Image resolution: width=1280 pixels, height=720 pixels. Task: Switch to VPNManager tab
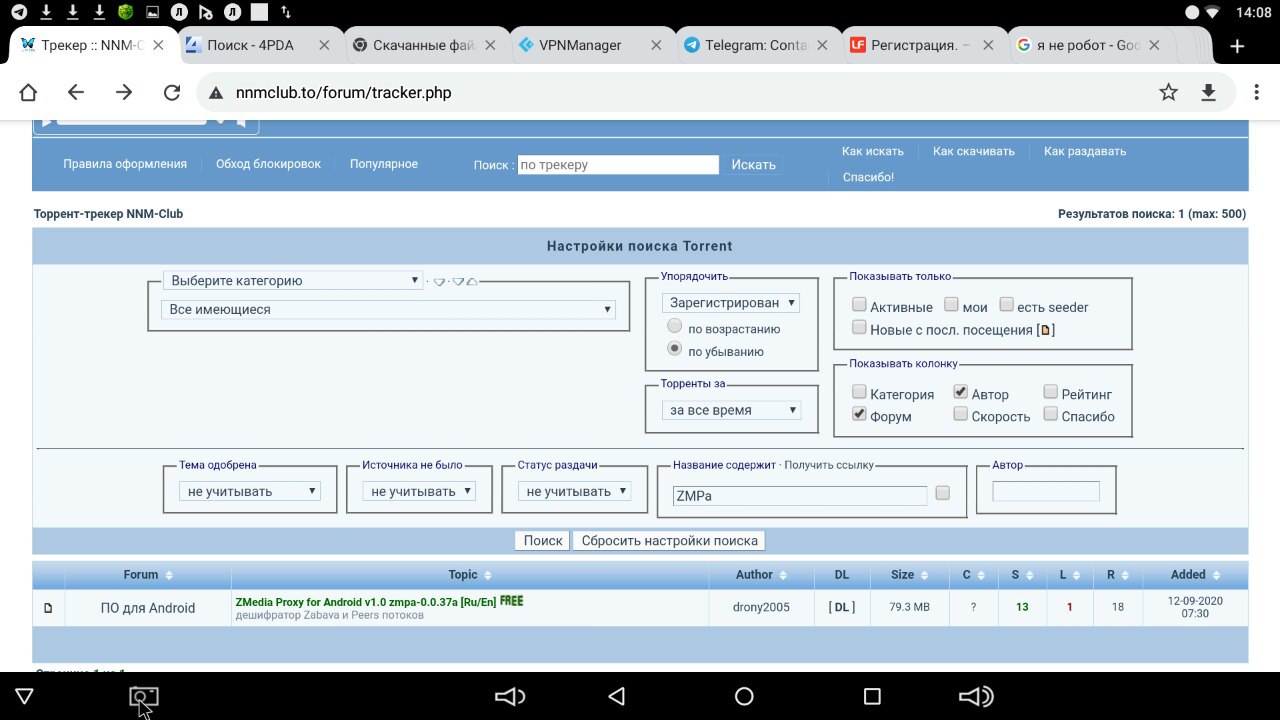click(x=579, y=45)
